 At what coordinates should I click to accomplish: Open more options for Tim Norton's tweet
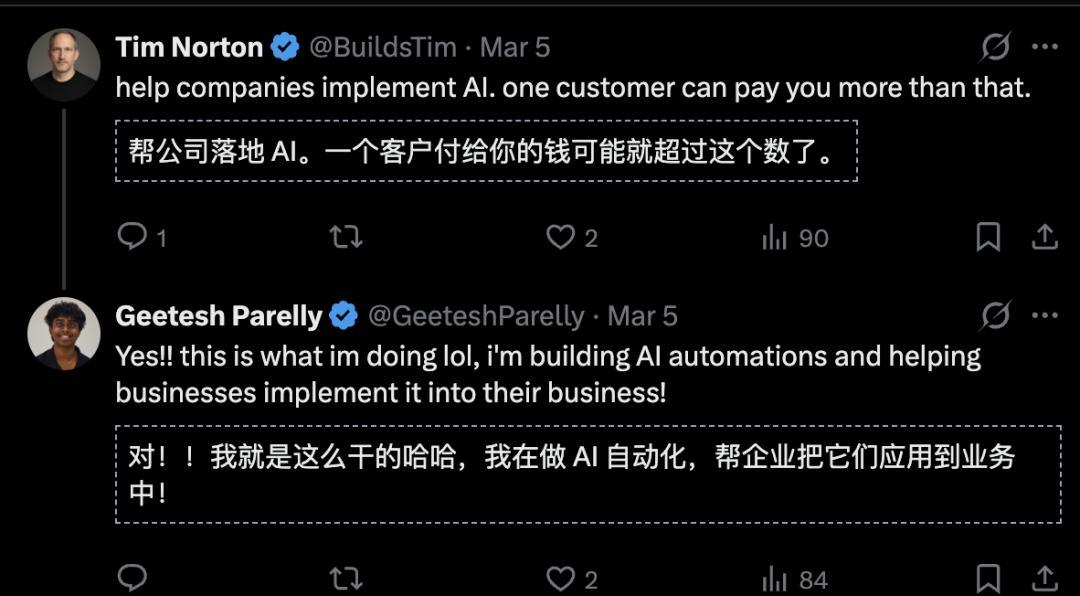1044,46
